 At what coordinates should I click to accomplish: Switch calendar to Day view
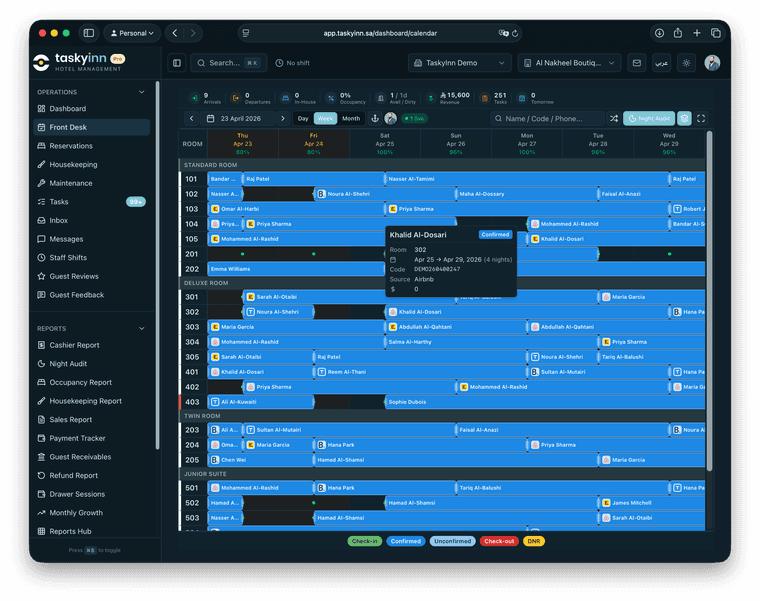click(303, 118)
